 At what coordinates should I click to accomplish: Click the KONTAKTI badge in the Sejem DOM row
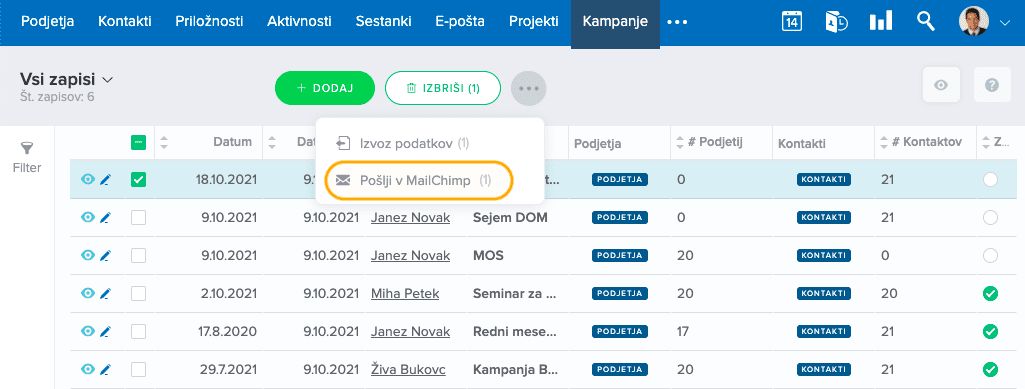pos(824,218)
